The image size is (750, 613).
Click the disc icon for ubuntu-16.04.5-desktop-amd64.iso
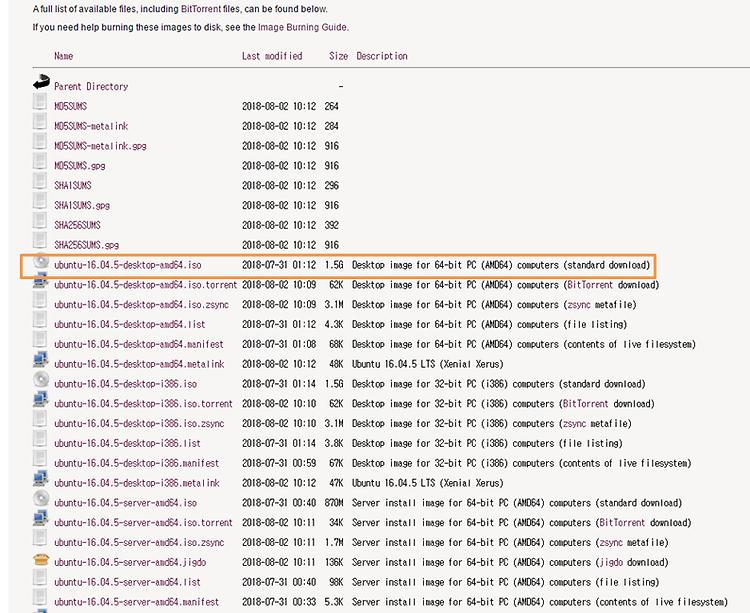point(41,261)
